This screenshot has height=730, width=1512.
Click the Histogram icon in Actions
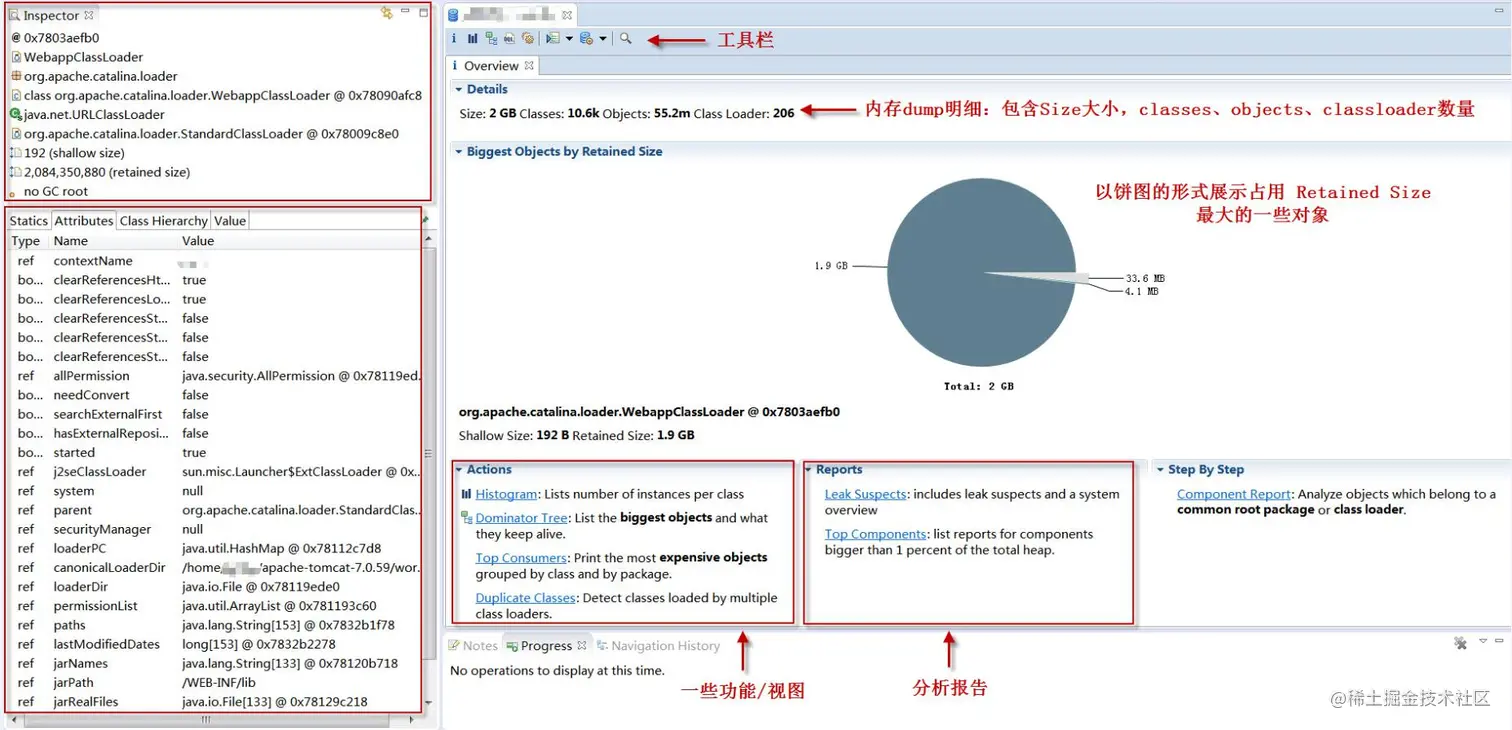point(466,494)
